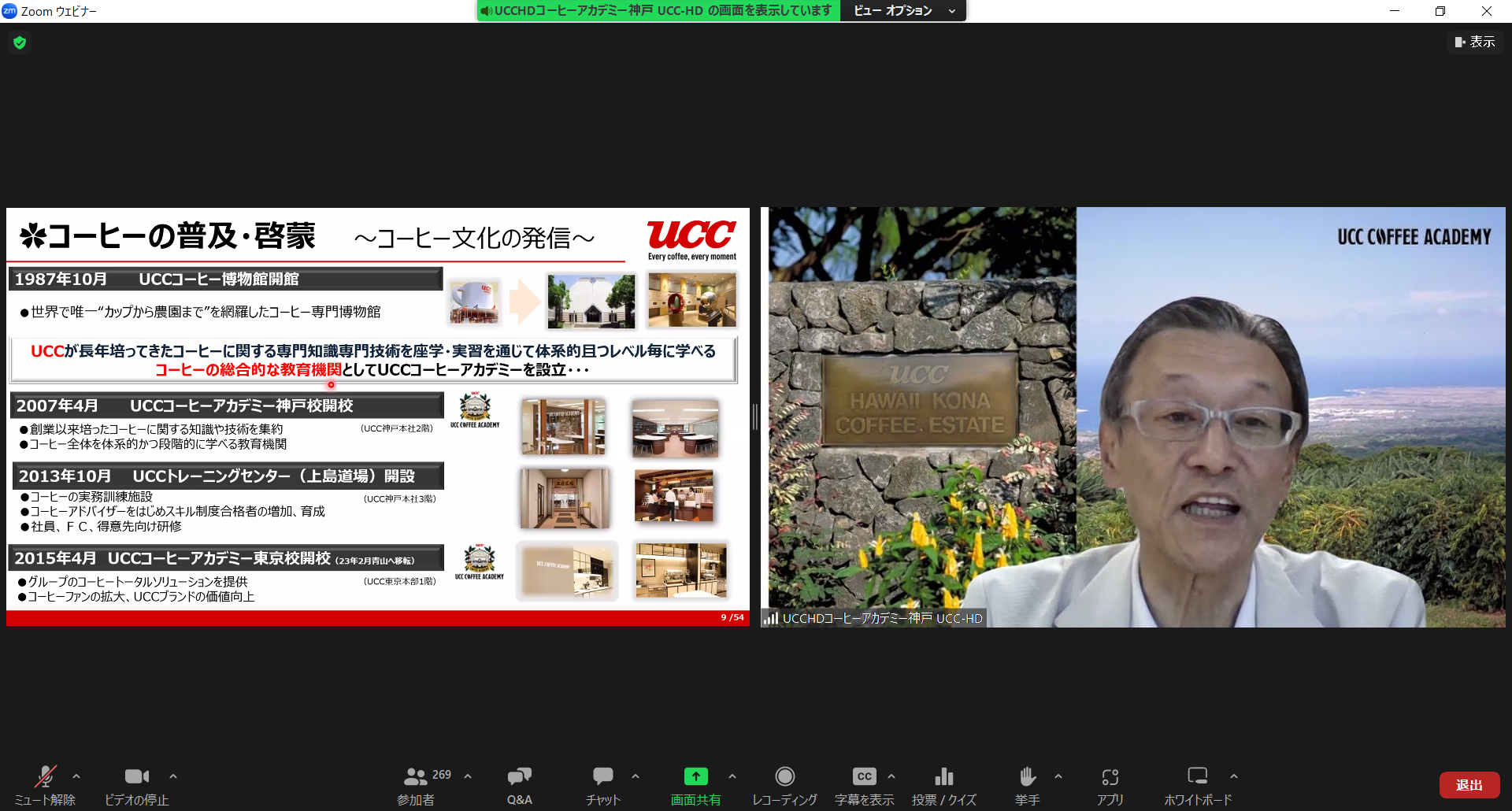Minimize the Zoom webinar window
This screenshot has height=811, width=1512.
(x=1395, y=11)
